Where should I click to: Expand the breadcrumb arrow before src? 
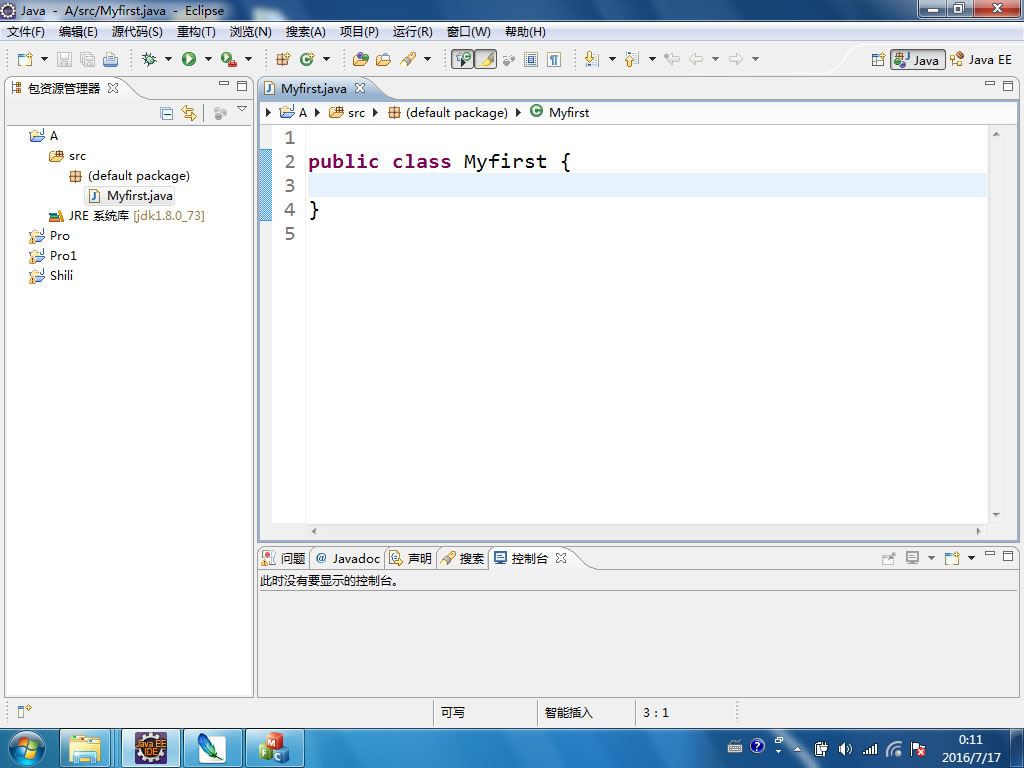point(317,113)
